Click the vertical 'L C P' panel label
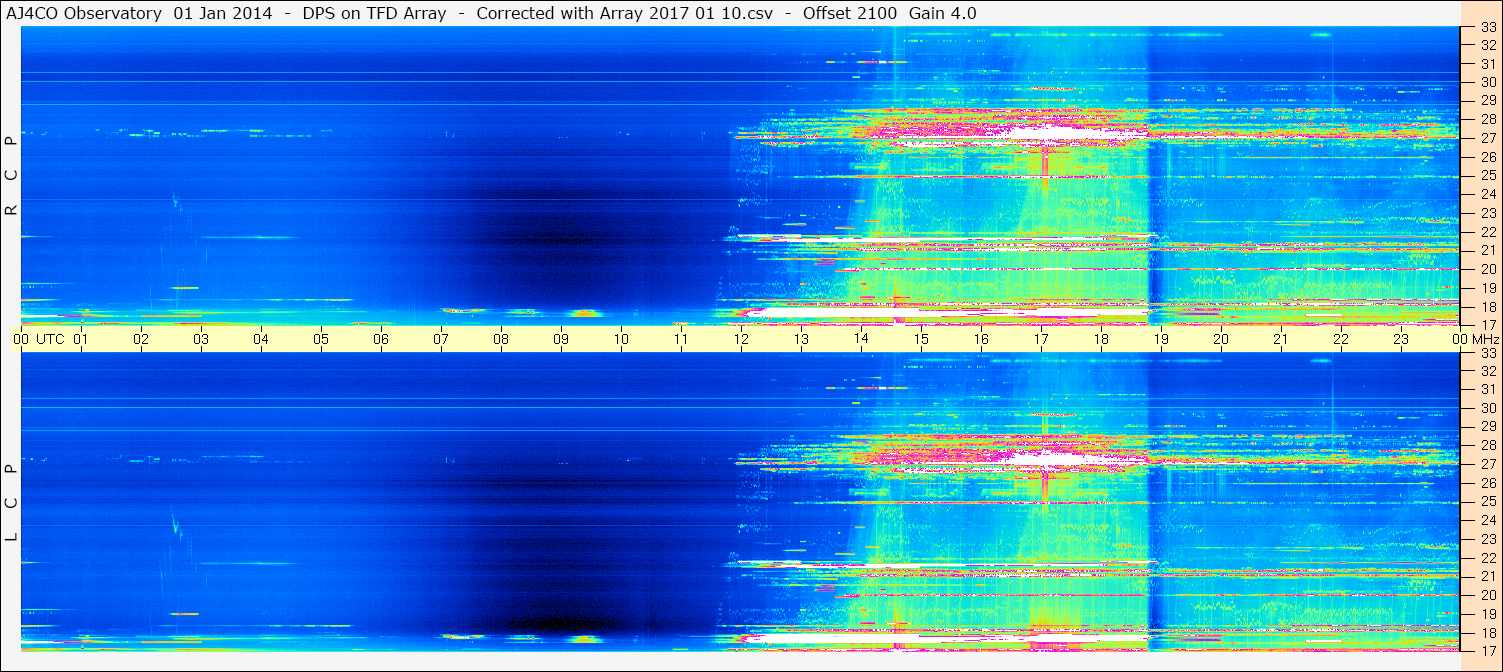This screenshot has width=1503, height=672. tap(12, 502)
